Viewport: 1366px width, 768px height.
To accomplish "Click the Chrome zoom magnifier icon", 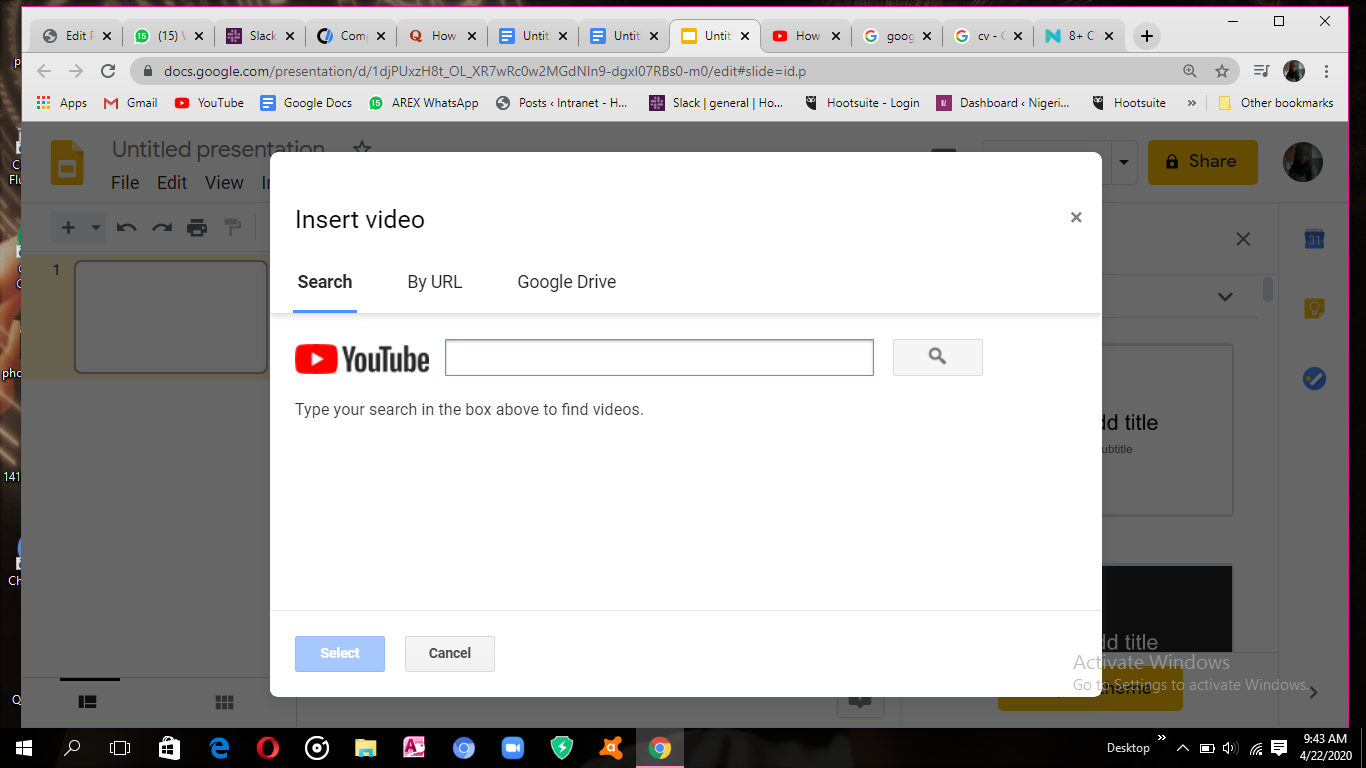I will click(1190, 71).
